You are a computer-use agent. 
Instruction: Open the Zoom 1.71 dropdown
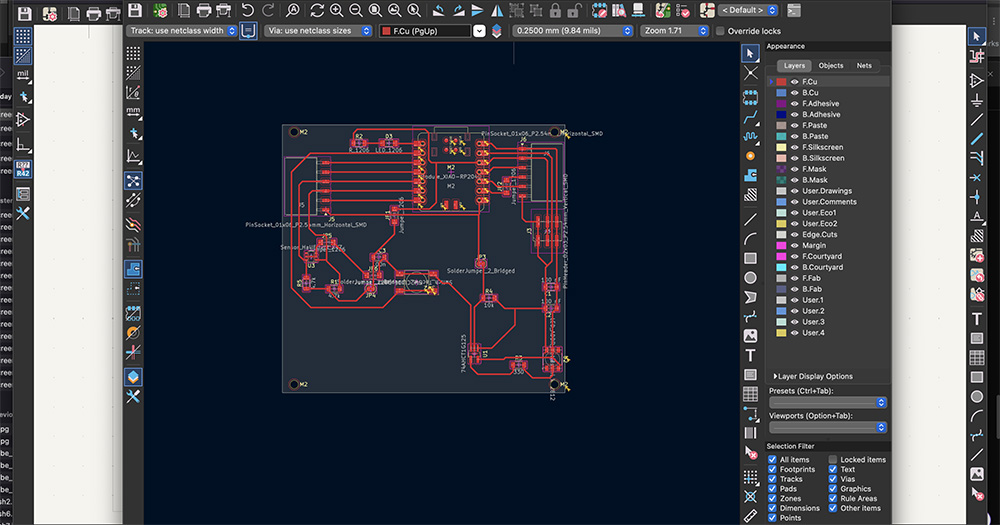click(674, 31)
